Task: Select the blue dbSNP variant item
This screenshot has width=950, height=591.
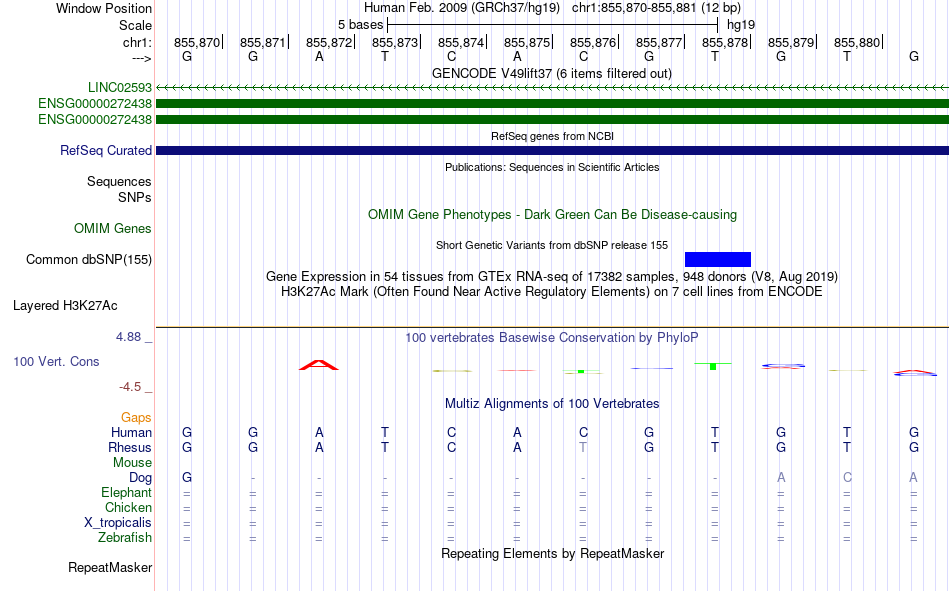Action: (718, 259)
